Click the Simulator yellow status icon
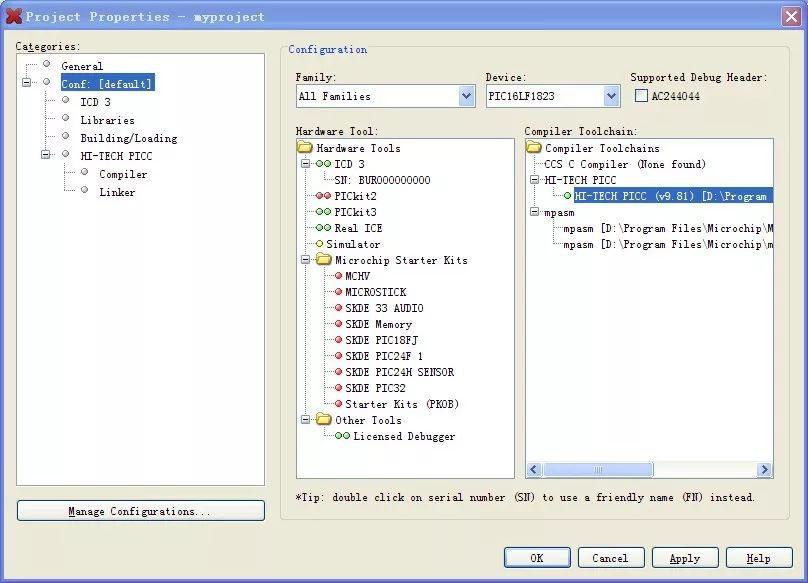808x583 pixels. (319, 244)
